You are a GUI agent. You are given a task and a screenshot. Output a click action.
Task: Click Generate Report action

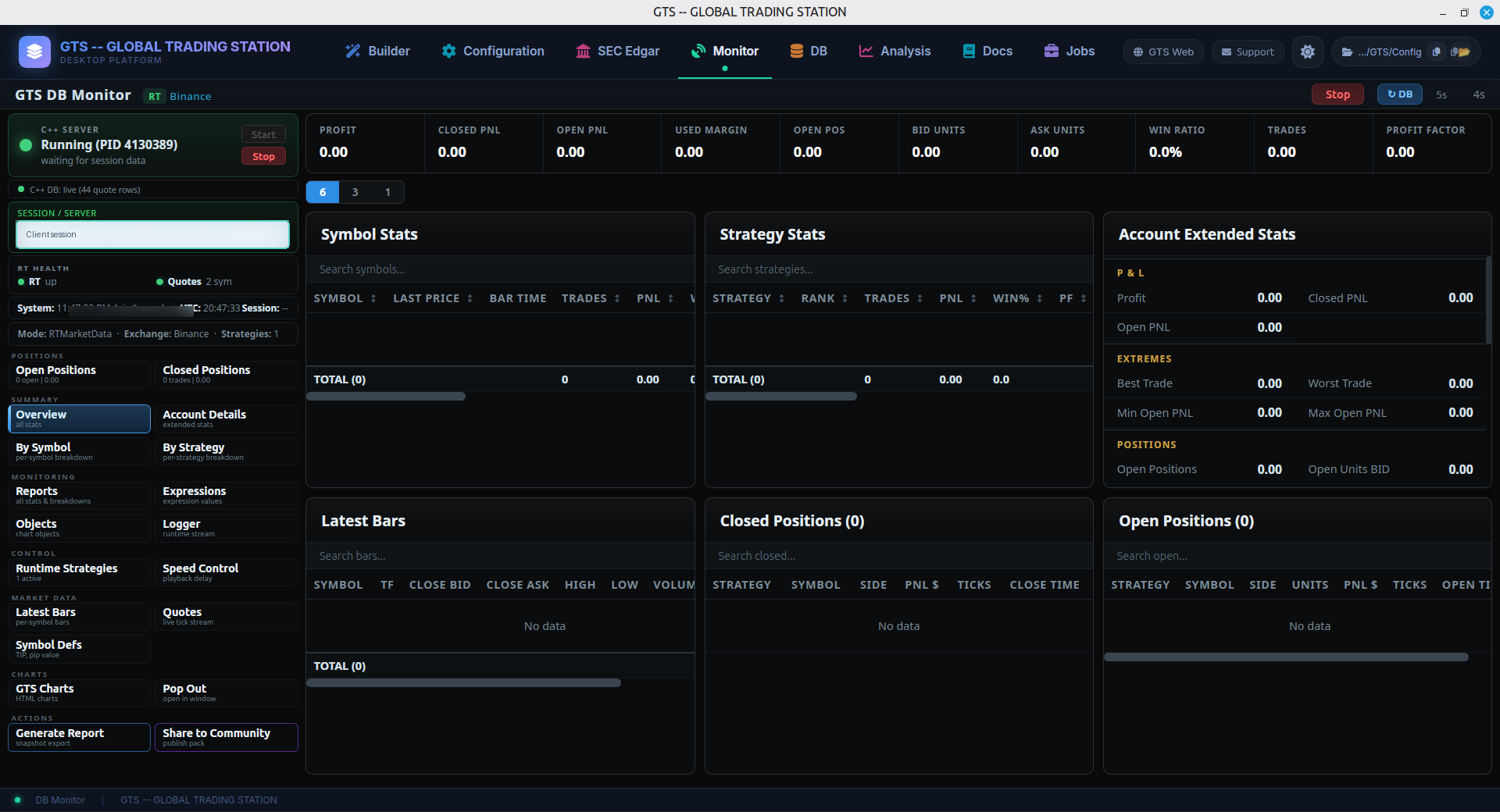click(79, 737)
